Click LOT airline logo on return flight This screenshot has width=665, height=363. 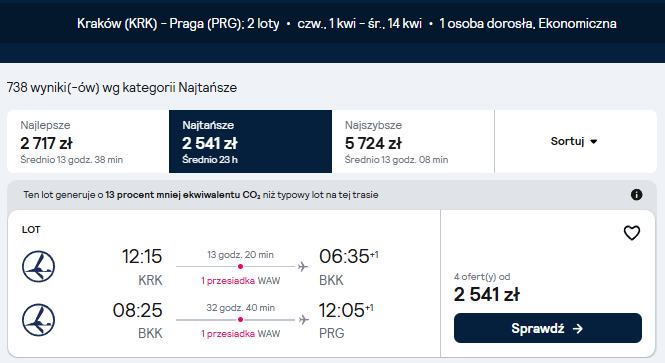38,320
